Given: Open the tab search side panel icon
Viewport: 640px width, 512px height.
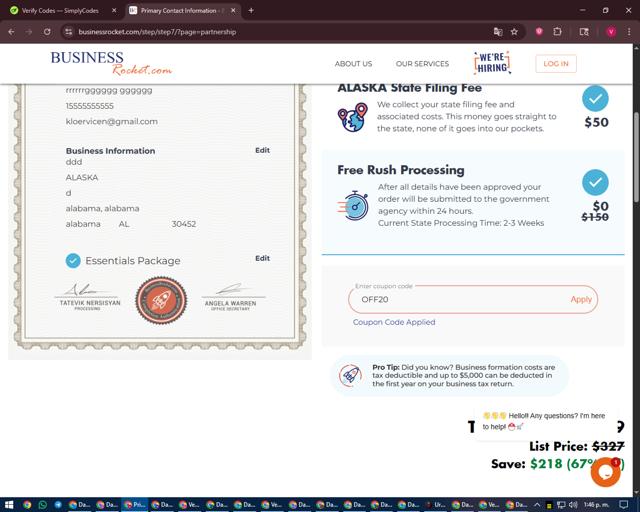Looking at the screenshot, I should click(x=584, y=32).
